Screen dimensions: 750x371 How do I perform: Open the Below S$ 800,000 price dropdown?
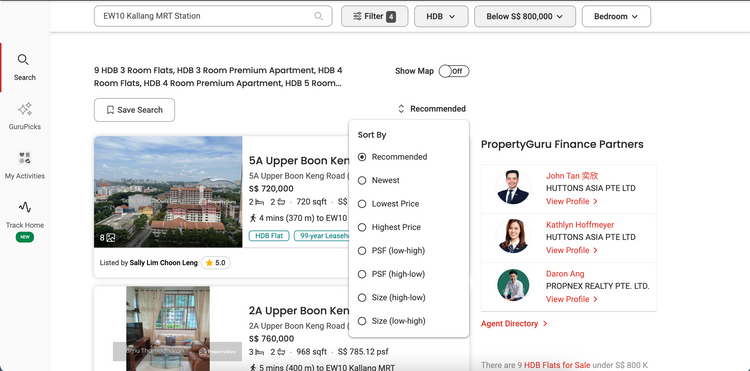coord(525,16)
